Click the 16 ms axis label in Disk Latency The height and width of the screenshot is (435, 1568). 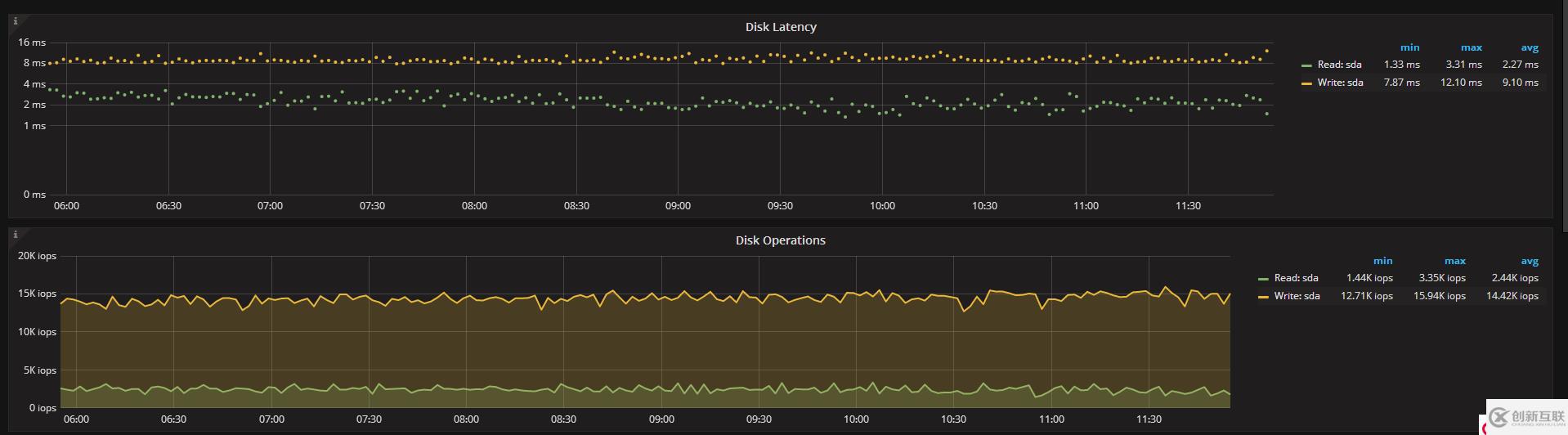click(x=32, y=43)
